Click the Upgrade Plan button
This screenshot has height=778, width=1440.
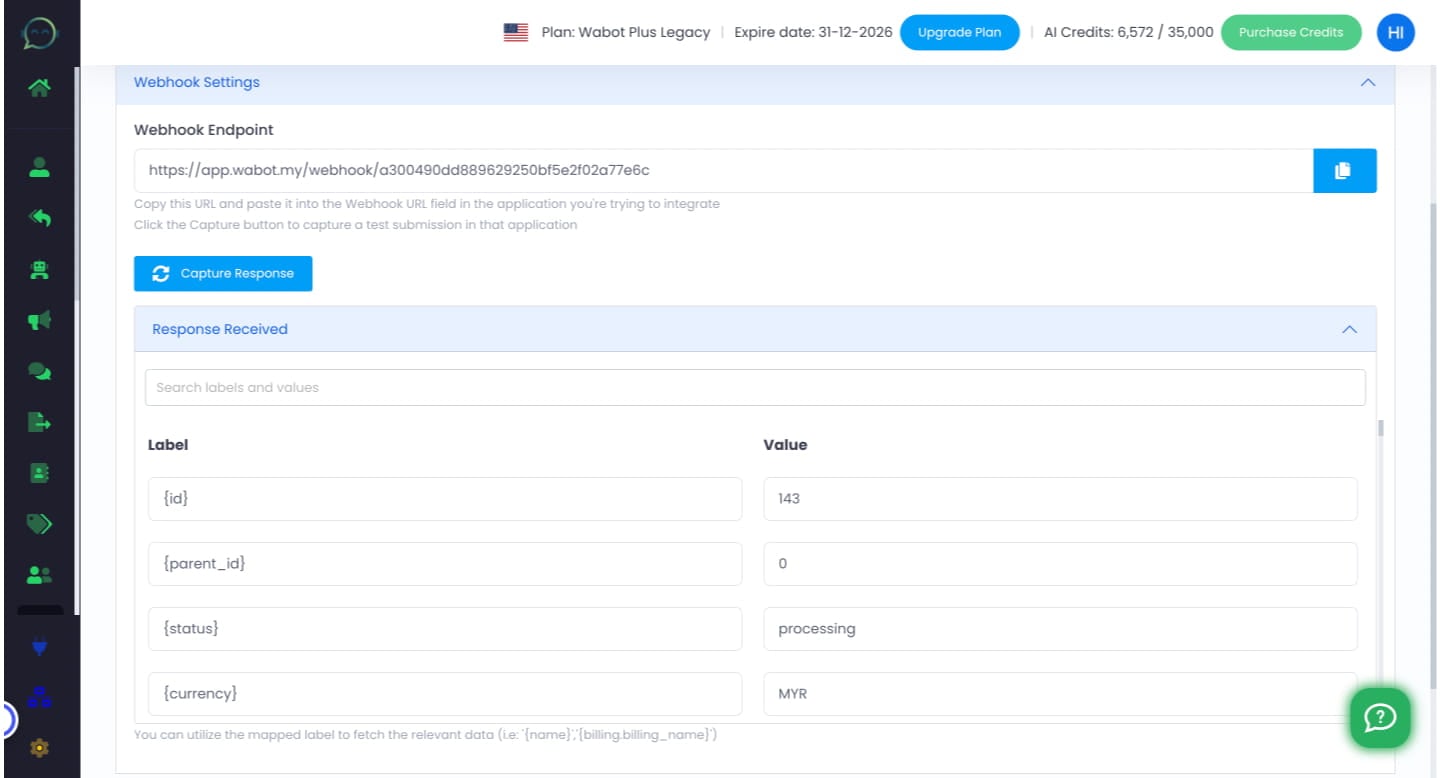pos(959,32)
